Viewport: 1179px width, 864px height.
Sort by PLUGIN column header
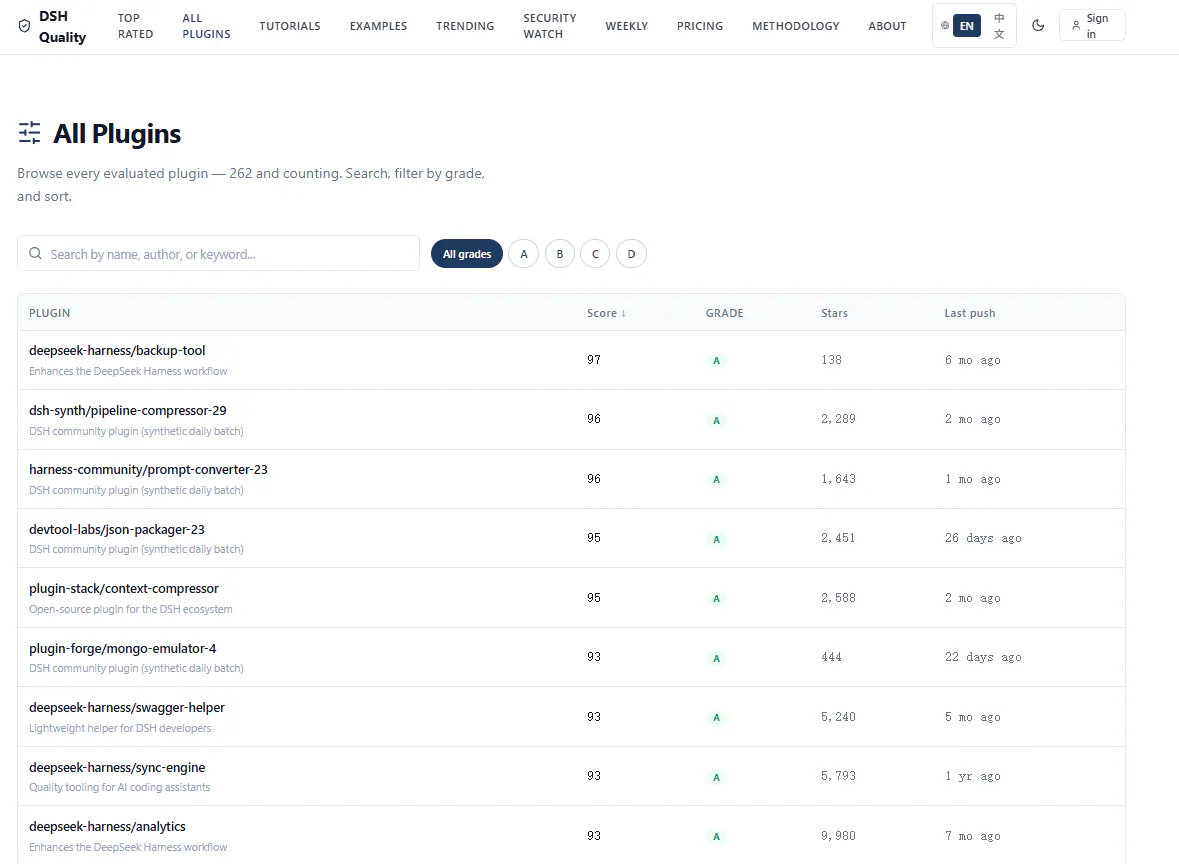coord(50,313)
